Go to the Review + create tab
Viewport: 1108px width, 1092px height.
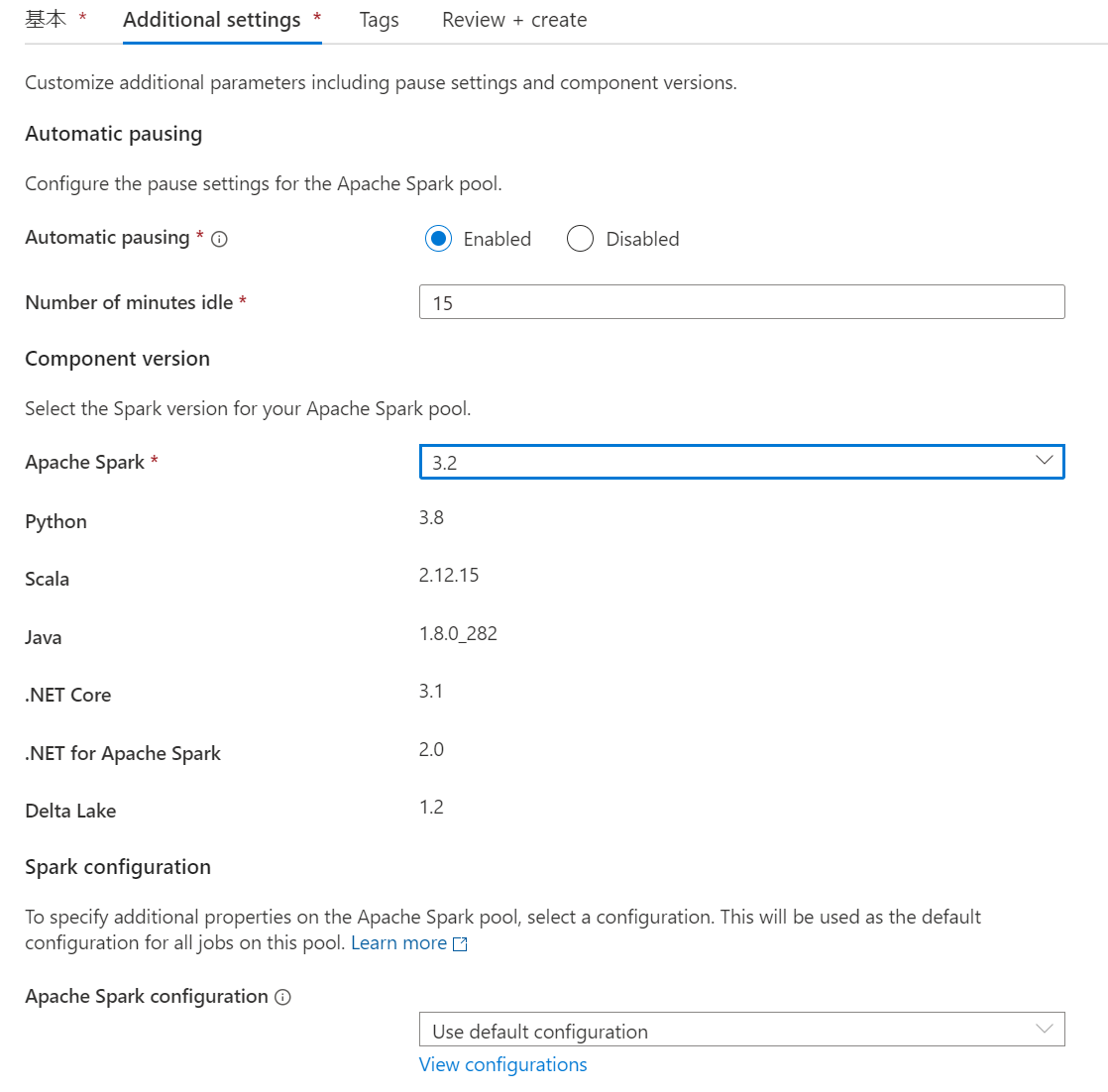point(514,20)
